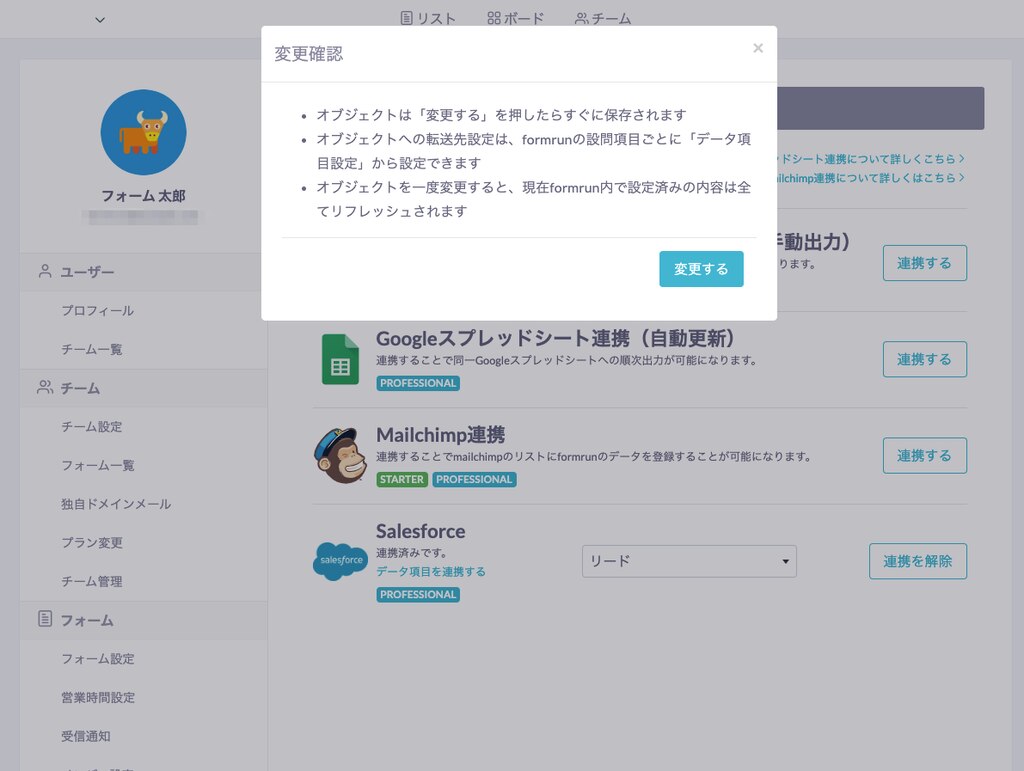Screen dimensions: 1024x771
Task: Click the 連携を解除 button for Salesforce
Action: point(917,561)
